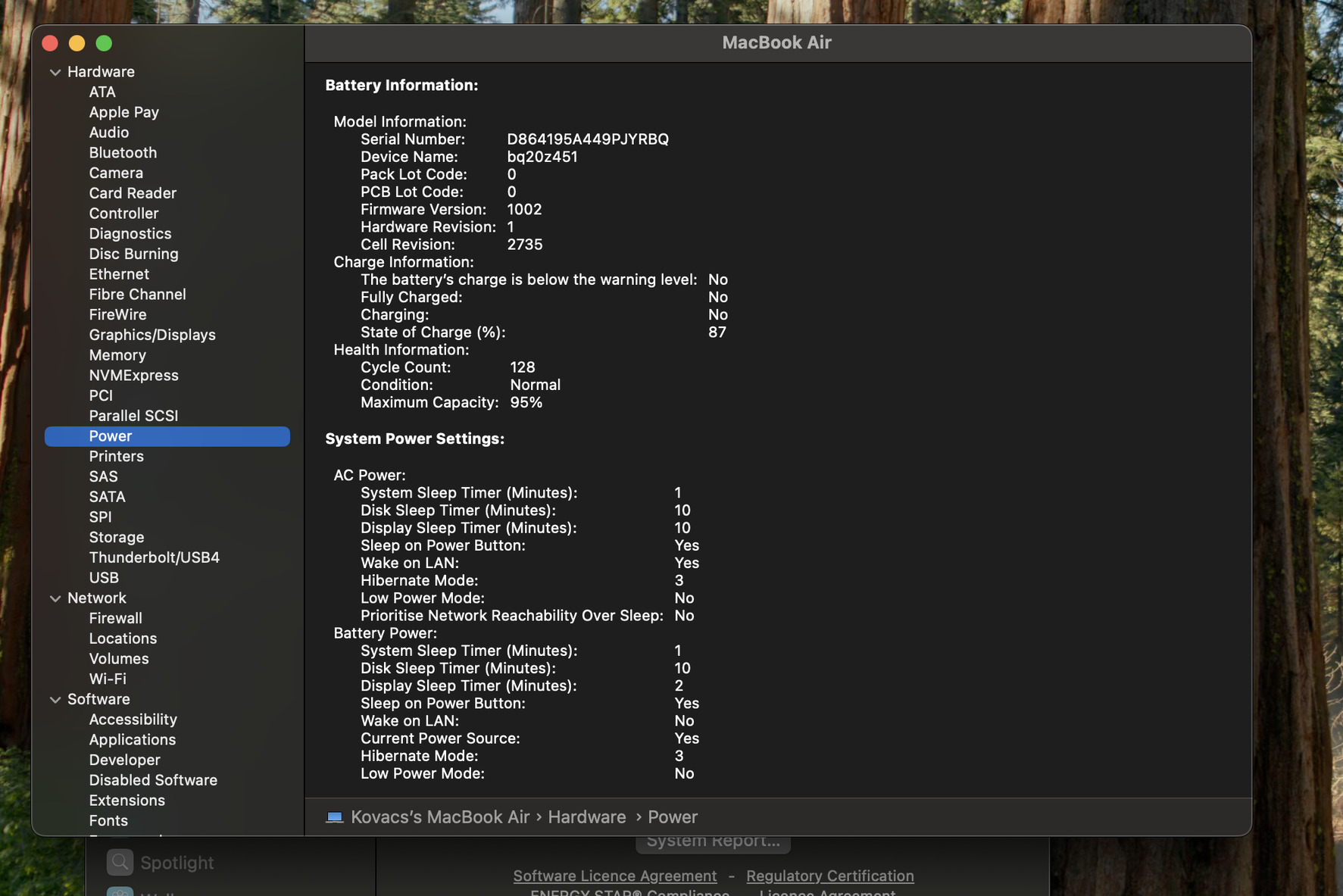Image resolution: width=1343 pixels, height=896 pixels.
Task: Open Extensions under Software
Action: coord(126,801)
